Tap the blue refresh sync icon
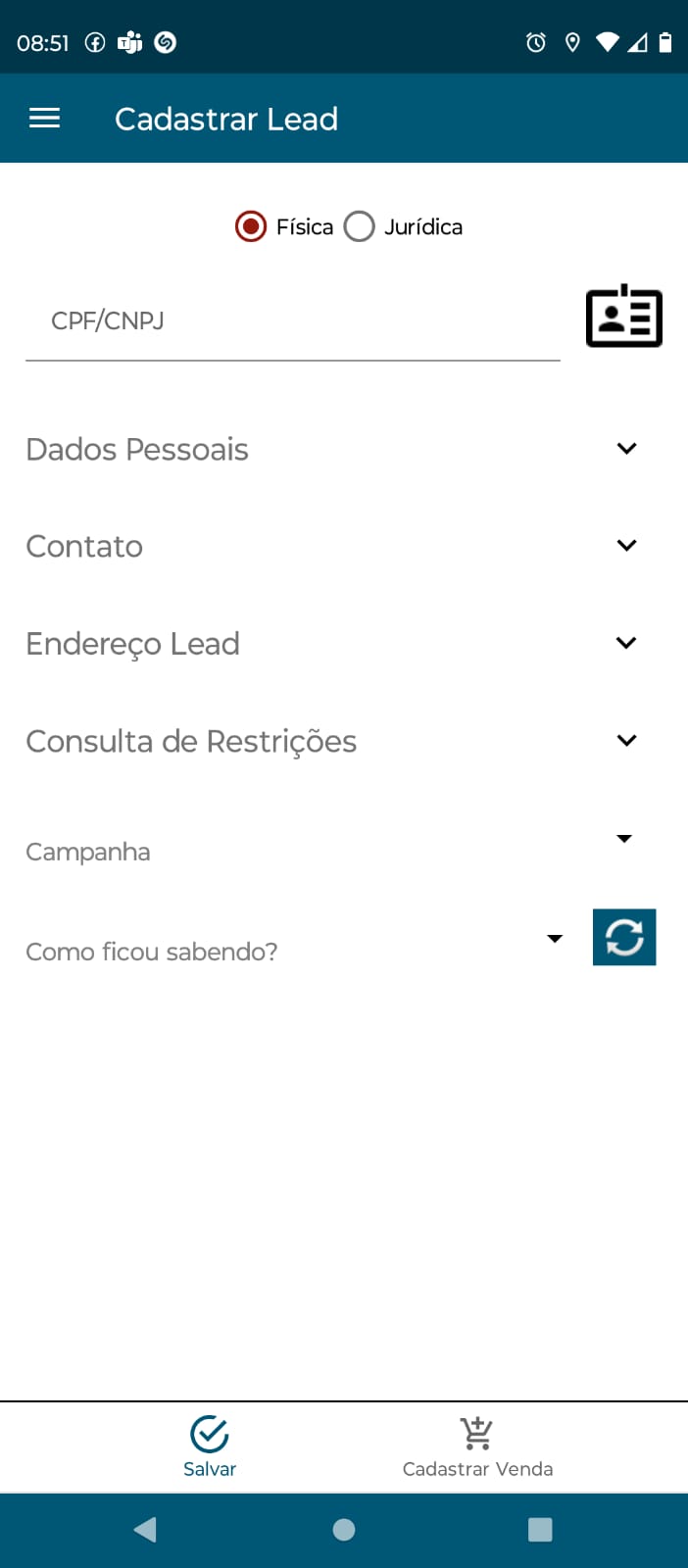Screen dimensions: 688x1568 624,937
